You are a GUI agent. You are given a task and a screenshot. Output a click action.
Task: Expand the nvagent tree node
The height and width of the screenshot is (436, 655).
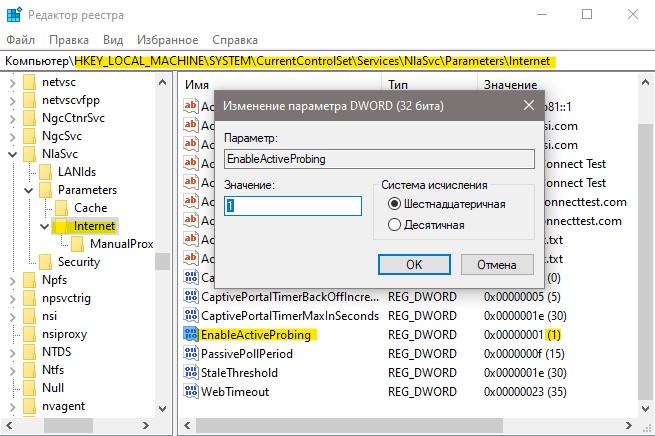[13, 406]
